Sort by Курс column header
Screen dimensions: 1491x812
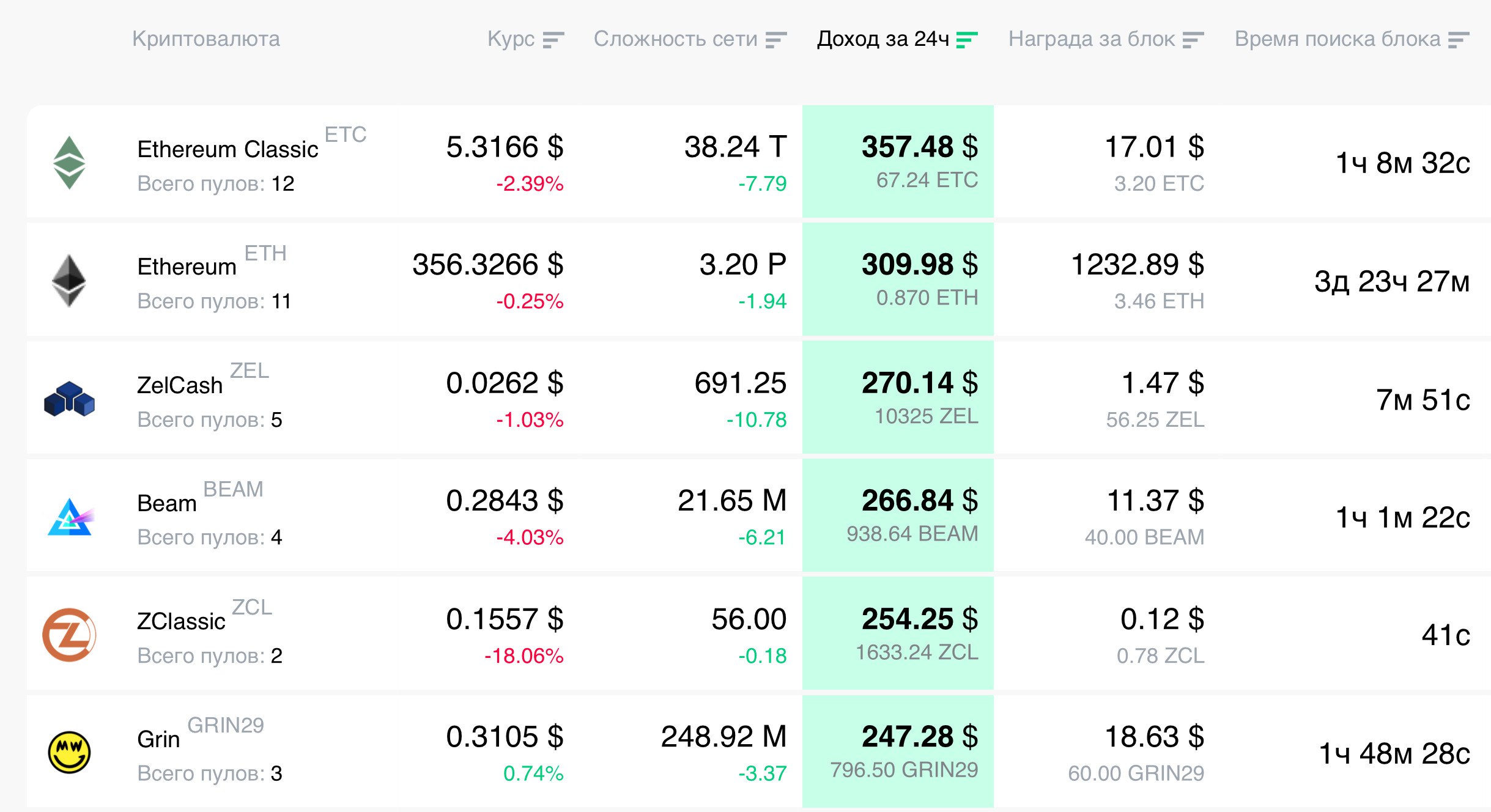525,39
